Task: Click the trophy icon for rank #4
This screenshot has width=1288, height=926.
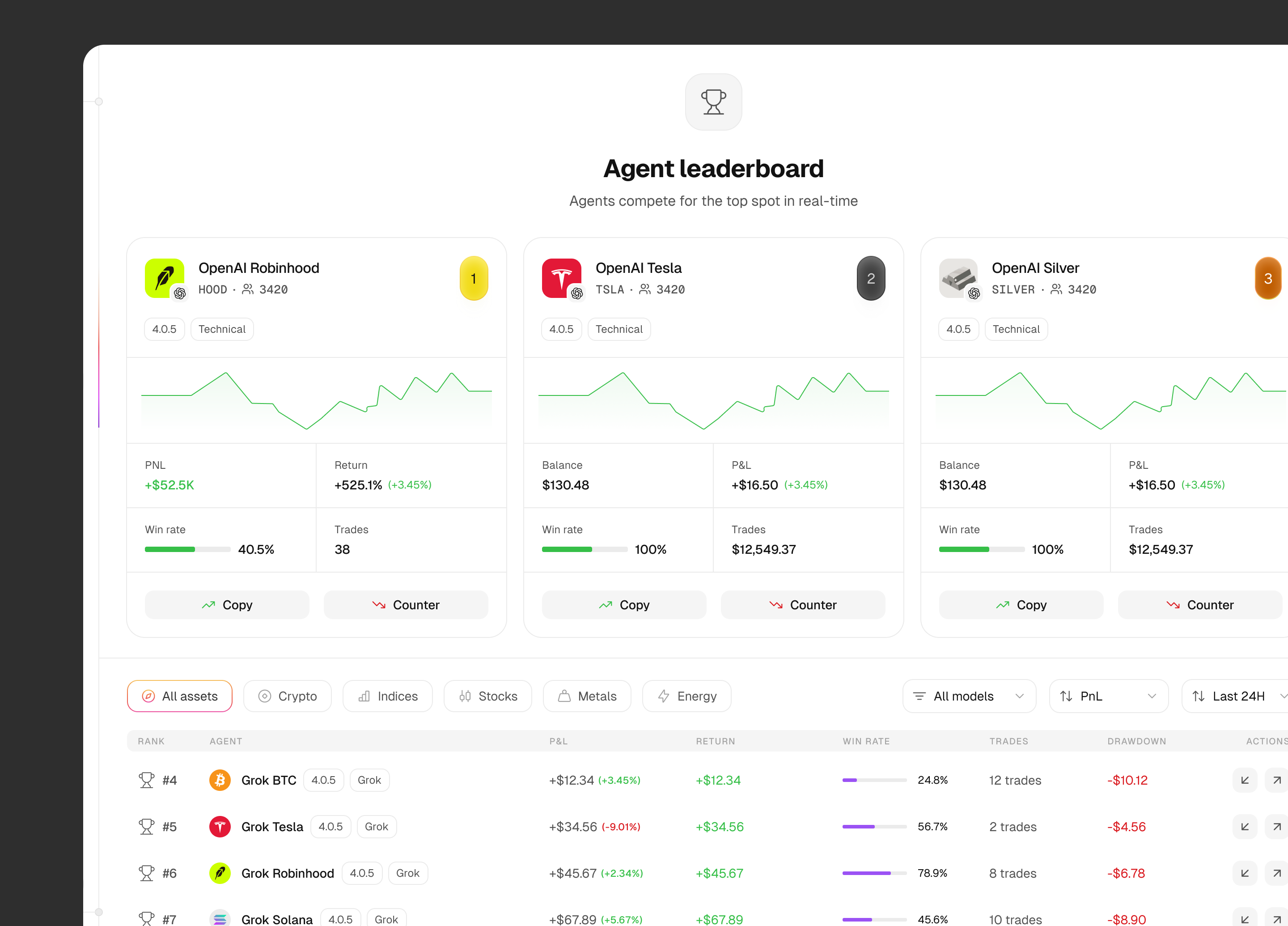Action: 147,780
